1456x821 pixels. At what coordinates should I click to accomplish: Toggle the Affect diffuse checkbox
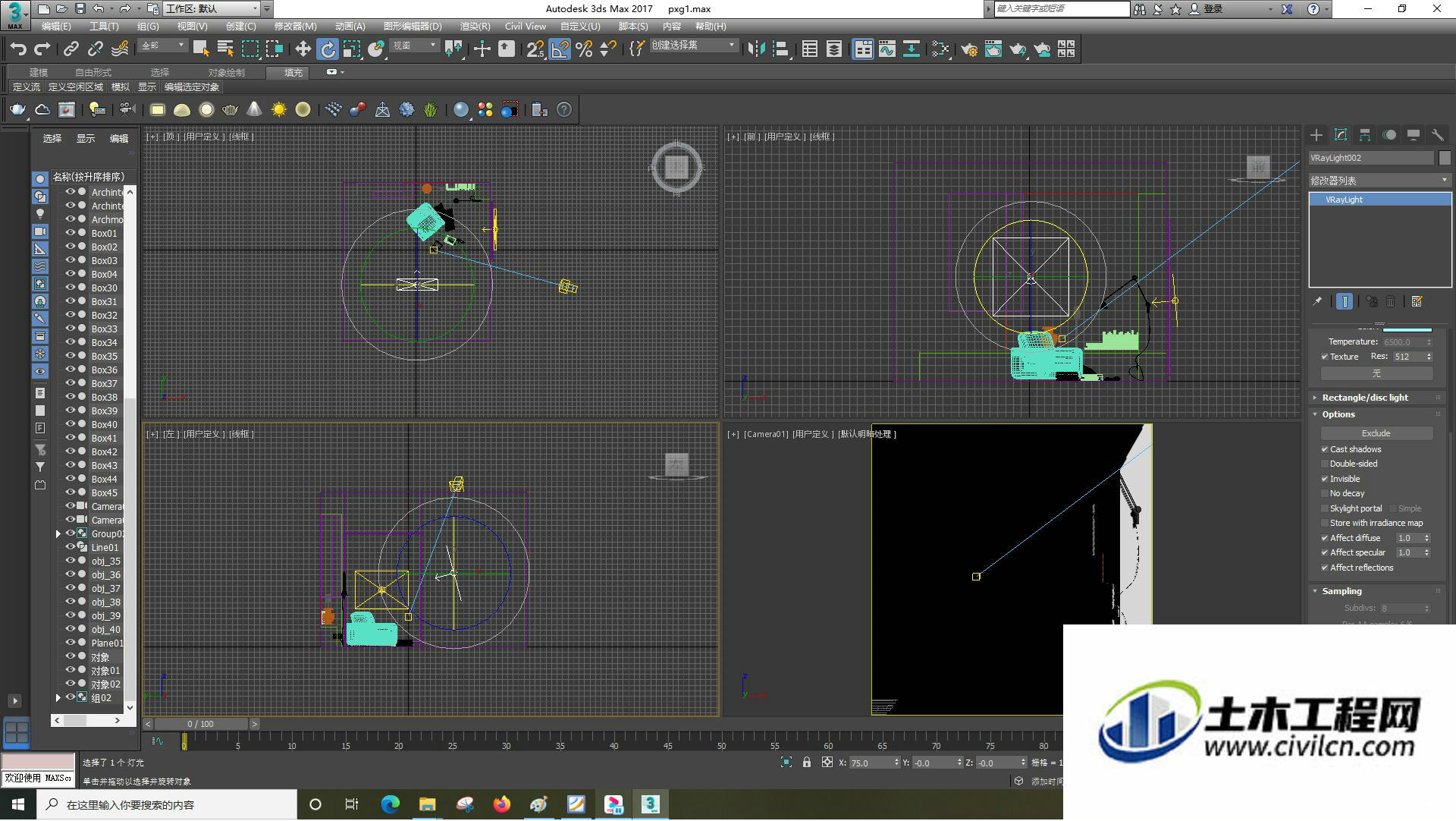(x=1325, y=539)
